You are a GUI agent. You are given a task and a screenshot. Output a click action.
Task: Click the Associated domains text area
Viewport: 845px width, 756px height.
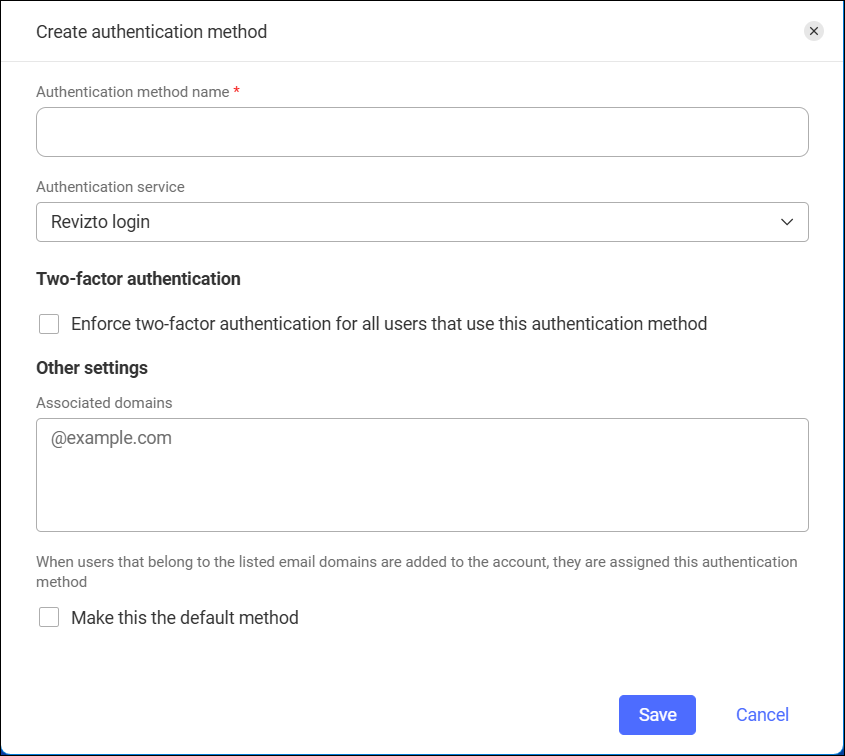coord(422,475)
